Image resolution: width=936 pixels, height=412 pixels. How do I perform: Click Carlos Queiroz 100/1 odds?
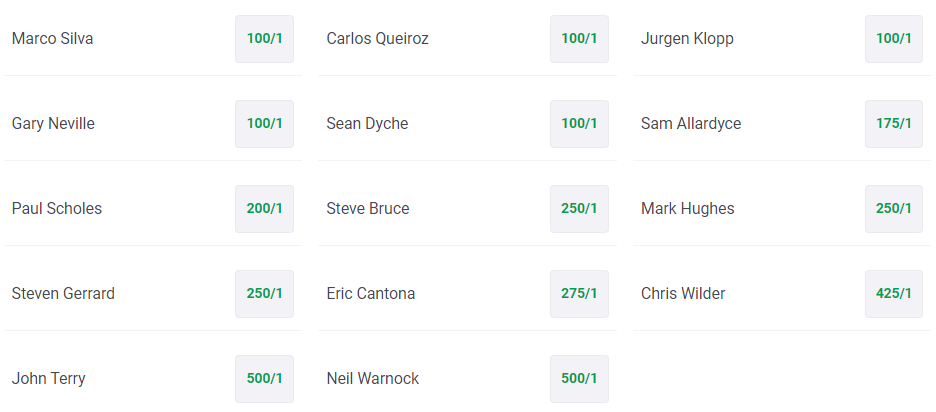[x=579, y=39]
